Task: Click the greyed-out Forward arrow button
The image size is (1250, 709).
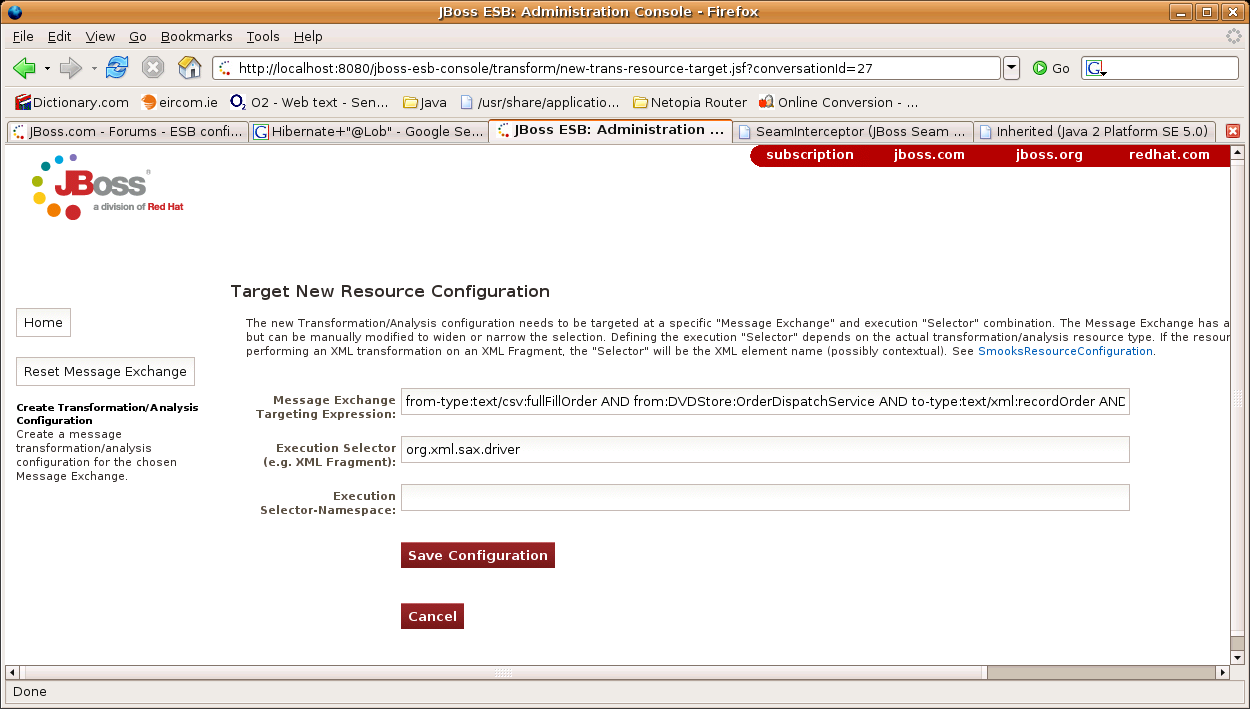Action: click(x=70, y=68)
